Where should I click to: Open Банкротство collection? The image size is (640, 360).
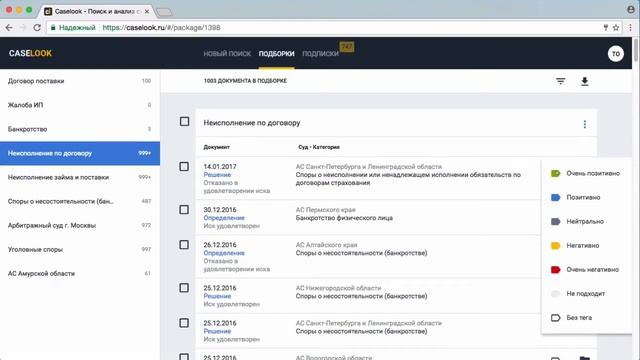80,129
